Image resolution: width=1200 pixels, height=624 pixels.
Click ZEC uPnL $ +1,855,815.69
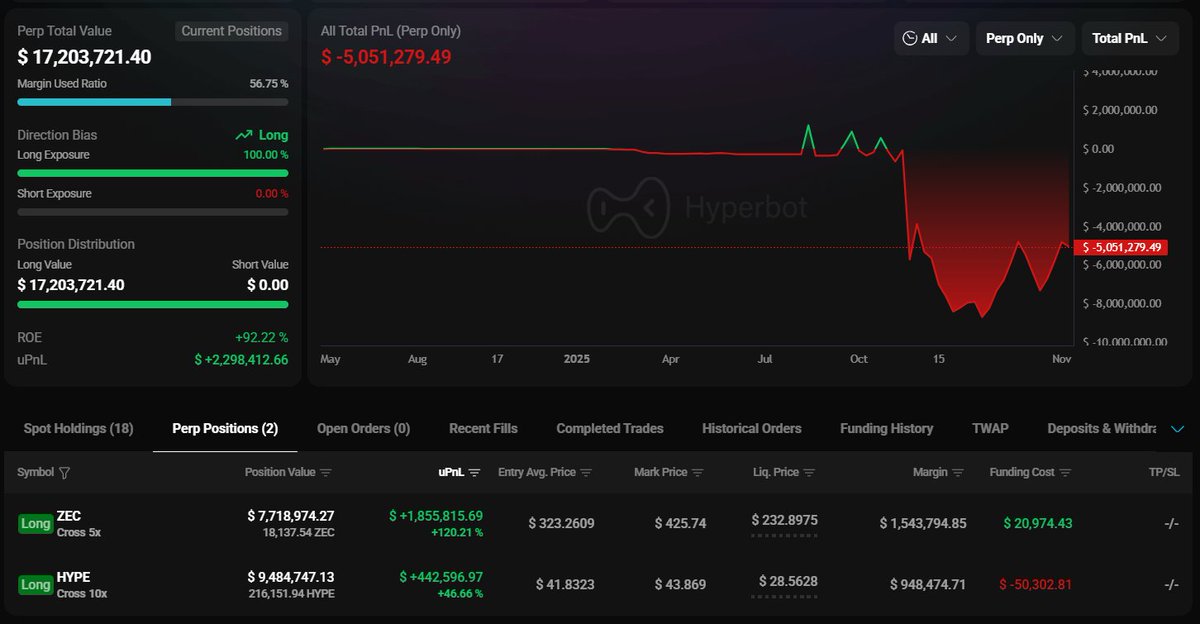(x=436, y=516)
